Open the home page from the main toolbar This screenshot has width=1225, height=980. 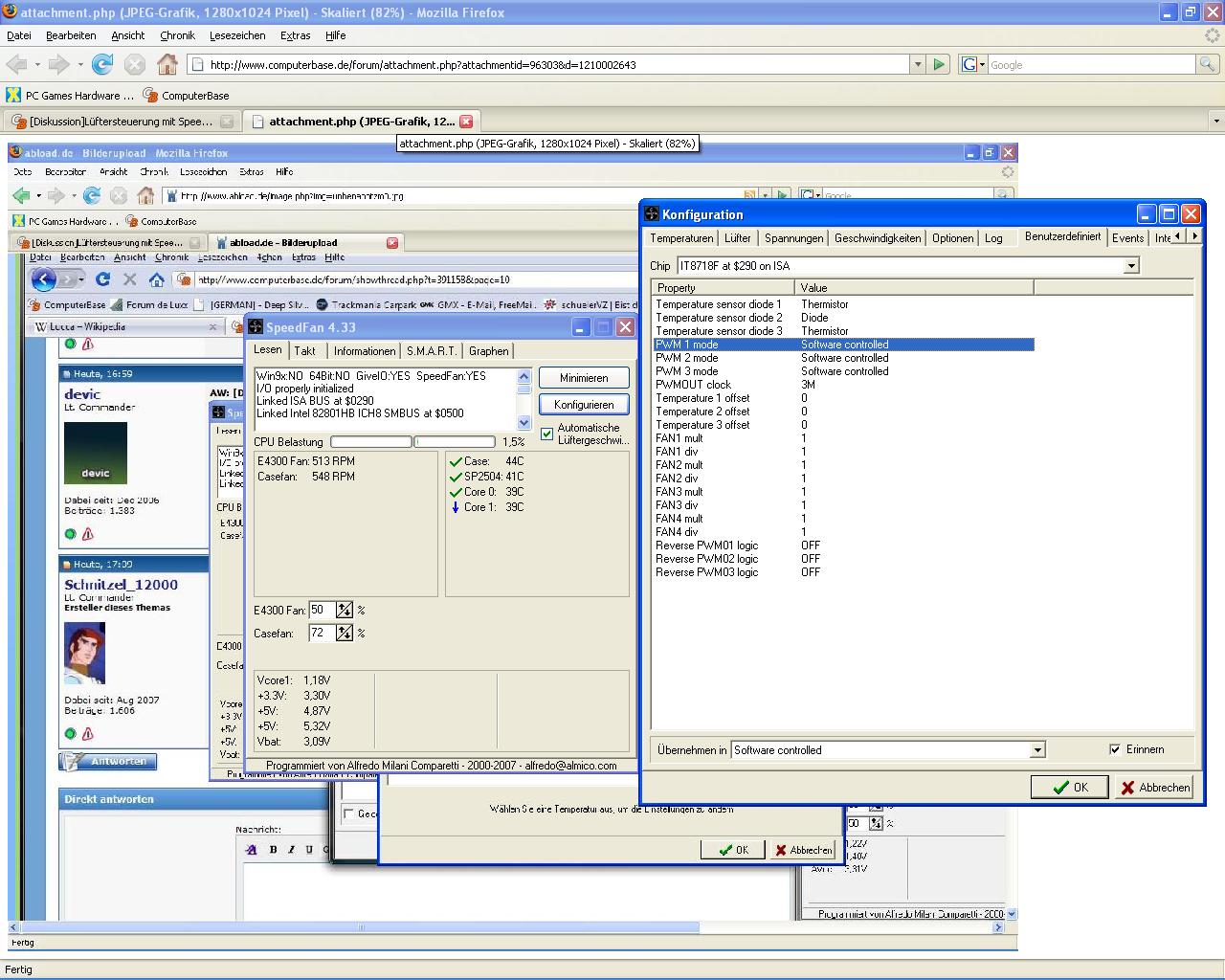(x=167, y=64)
